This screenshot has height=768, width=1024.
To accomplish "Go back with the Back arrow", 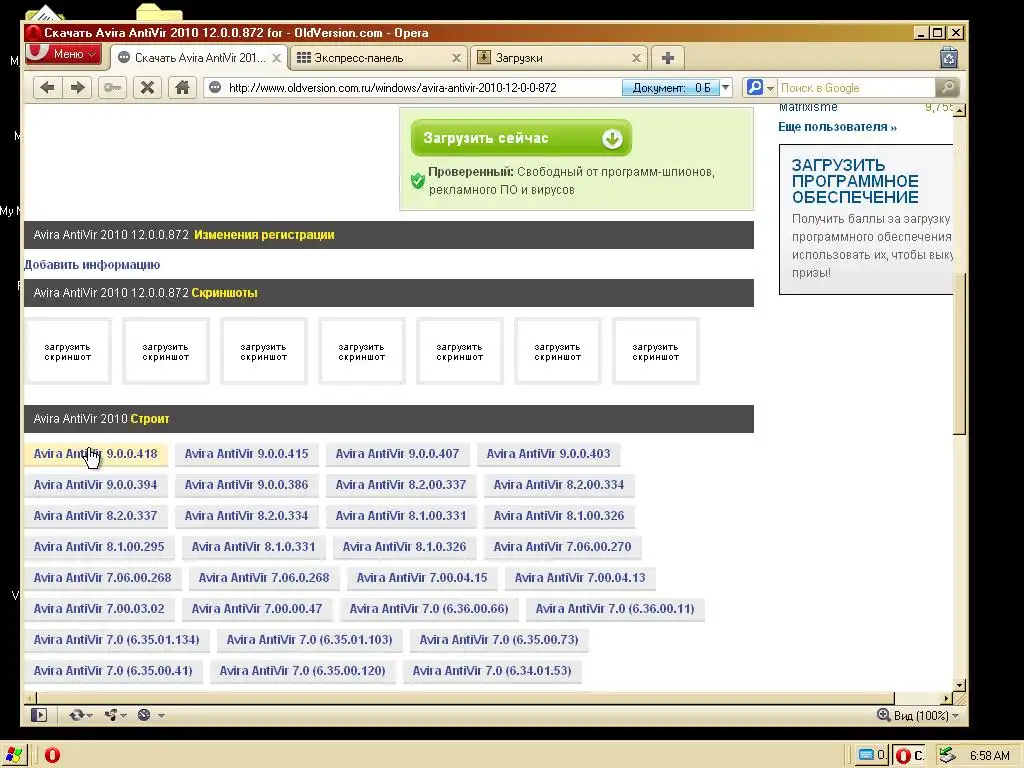I will click(47, 88).
